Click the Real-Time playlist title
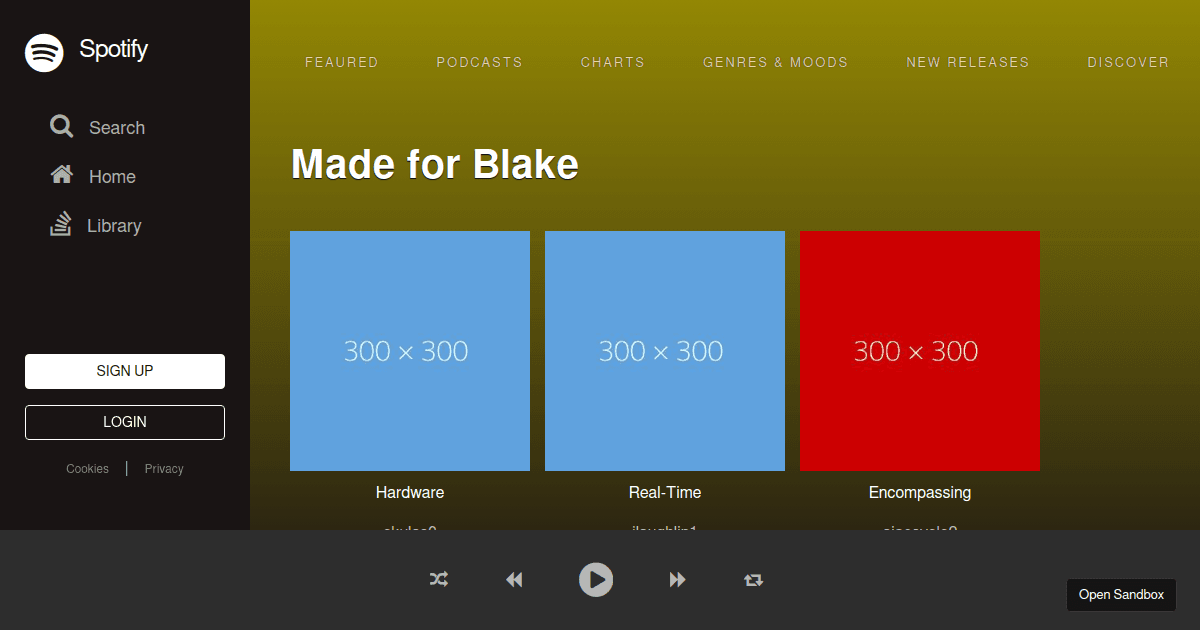 click(x=665, y=493)
